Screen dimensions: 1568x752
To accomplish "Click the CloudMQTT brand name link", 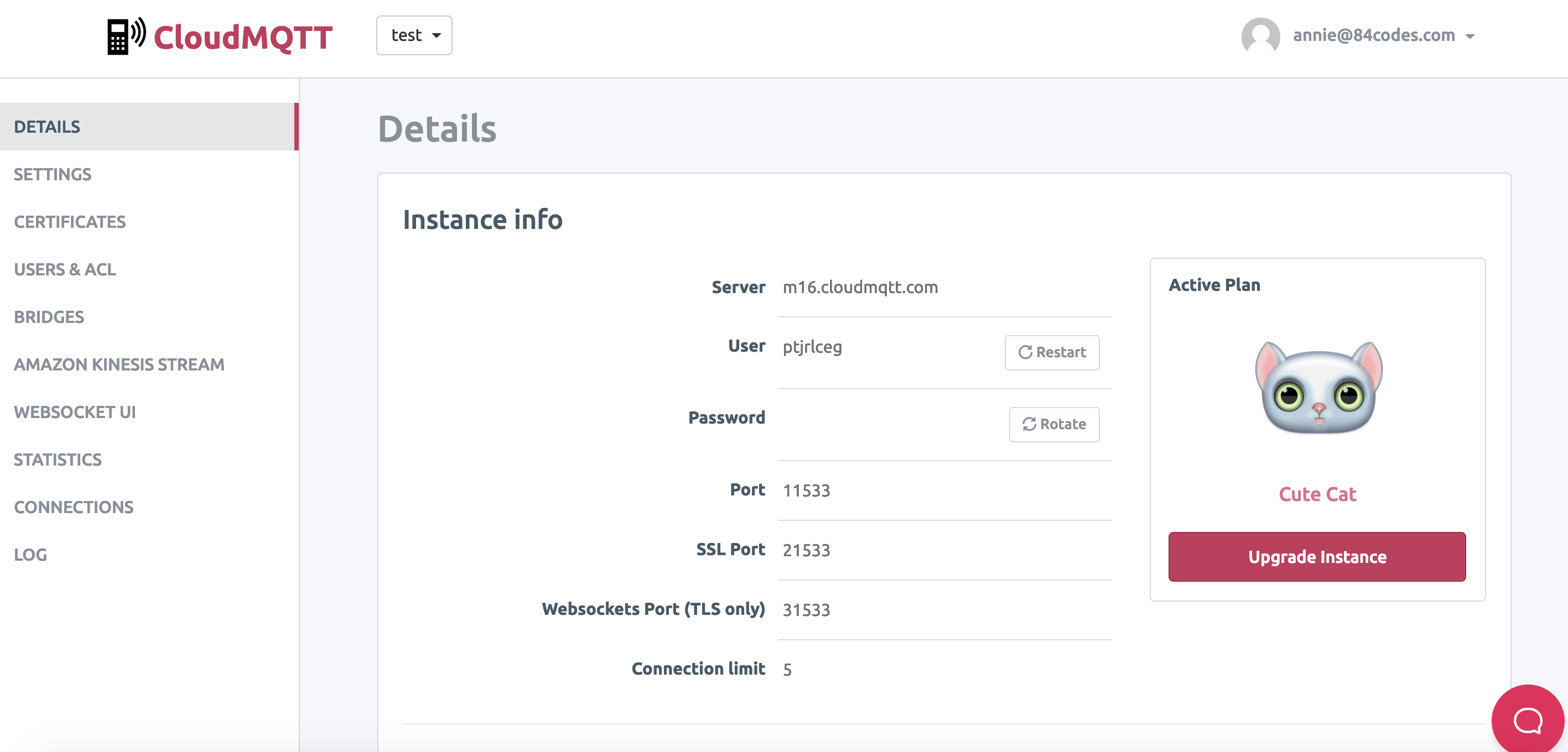I will 243,37.
